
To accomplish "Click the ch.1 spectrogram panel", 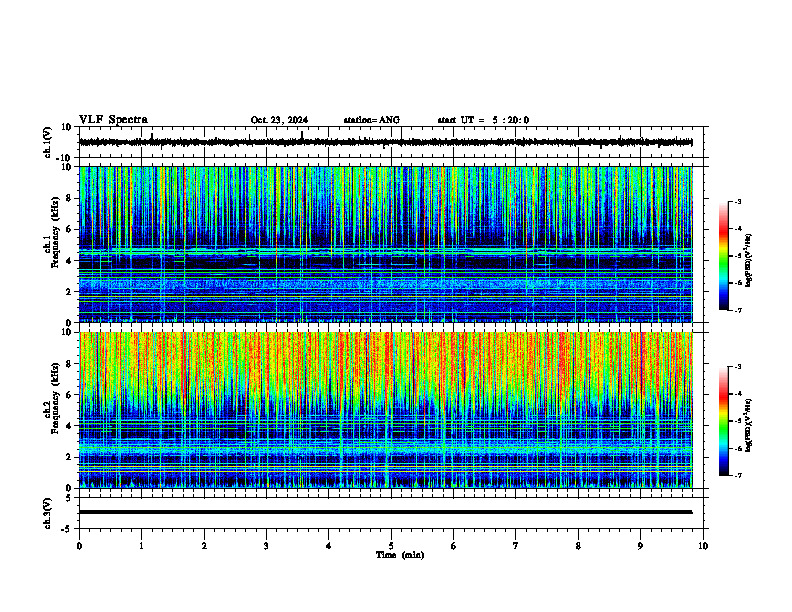I will click(393, 244).
